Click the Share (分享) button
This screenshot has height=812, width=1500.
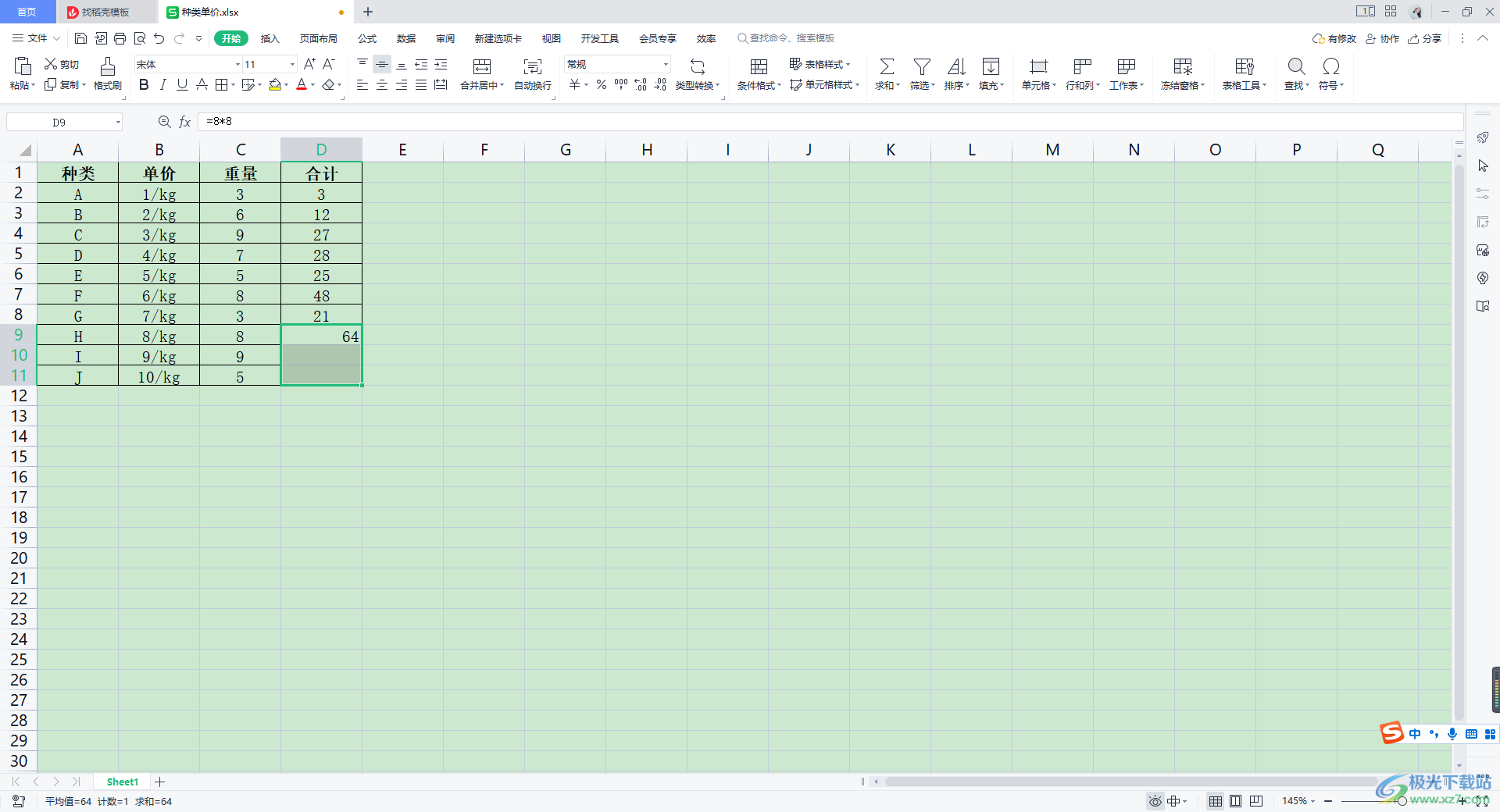tap(1424, 38)
